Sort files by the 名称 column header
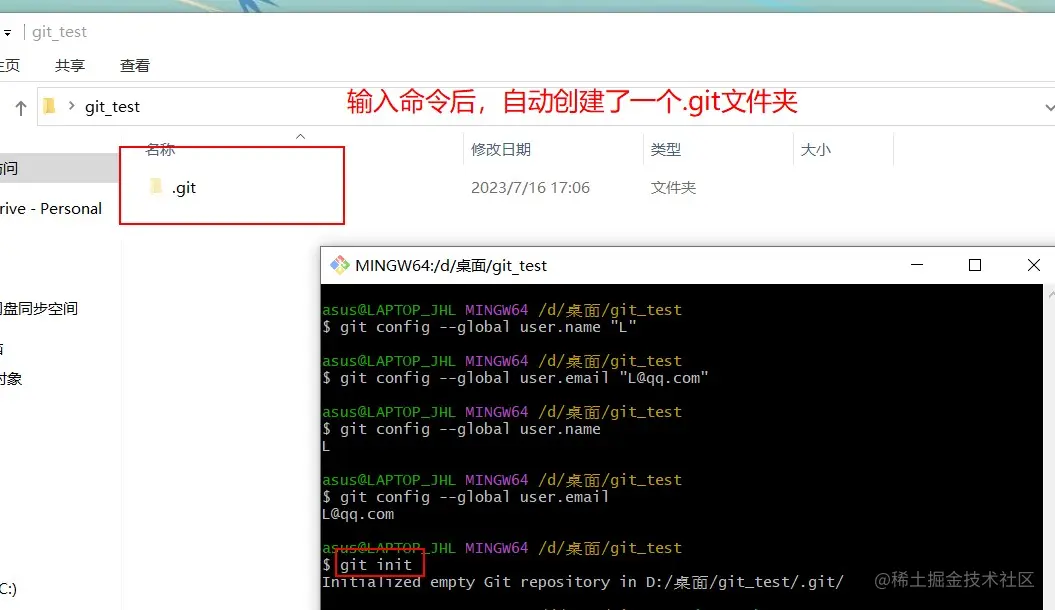This screenshot has height=610, width=1055. click(160, 149)
